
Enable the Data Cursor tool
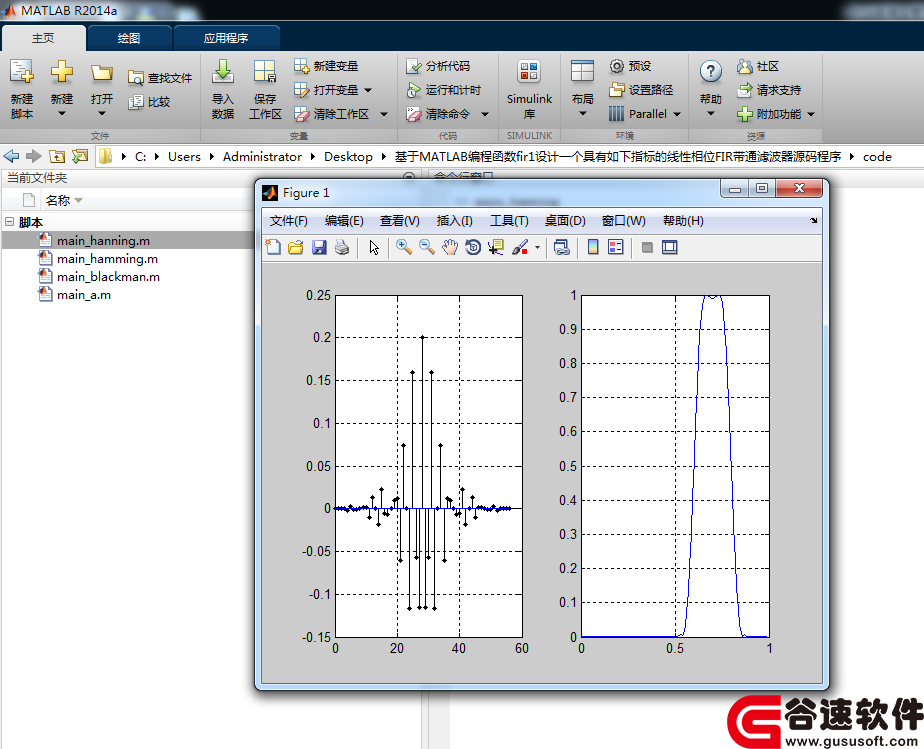(496, 248)
